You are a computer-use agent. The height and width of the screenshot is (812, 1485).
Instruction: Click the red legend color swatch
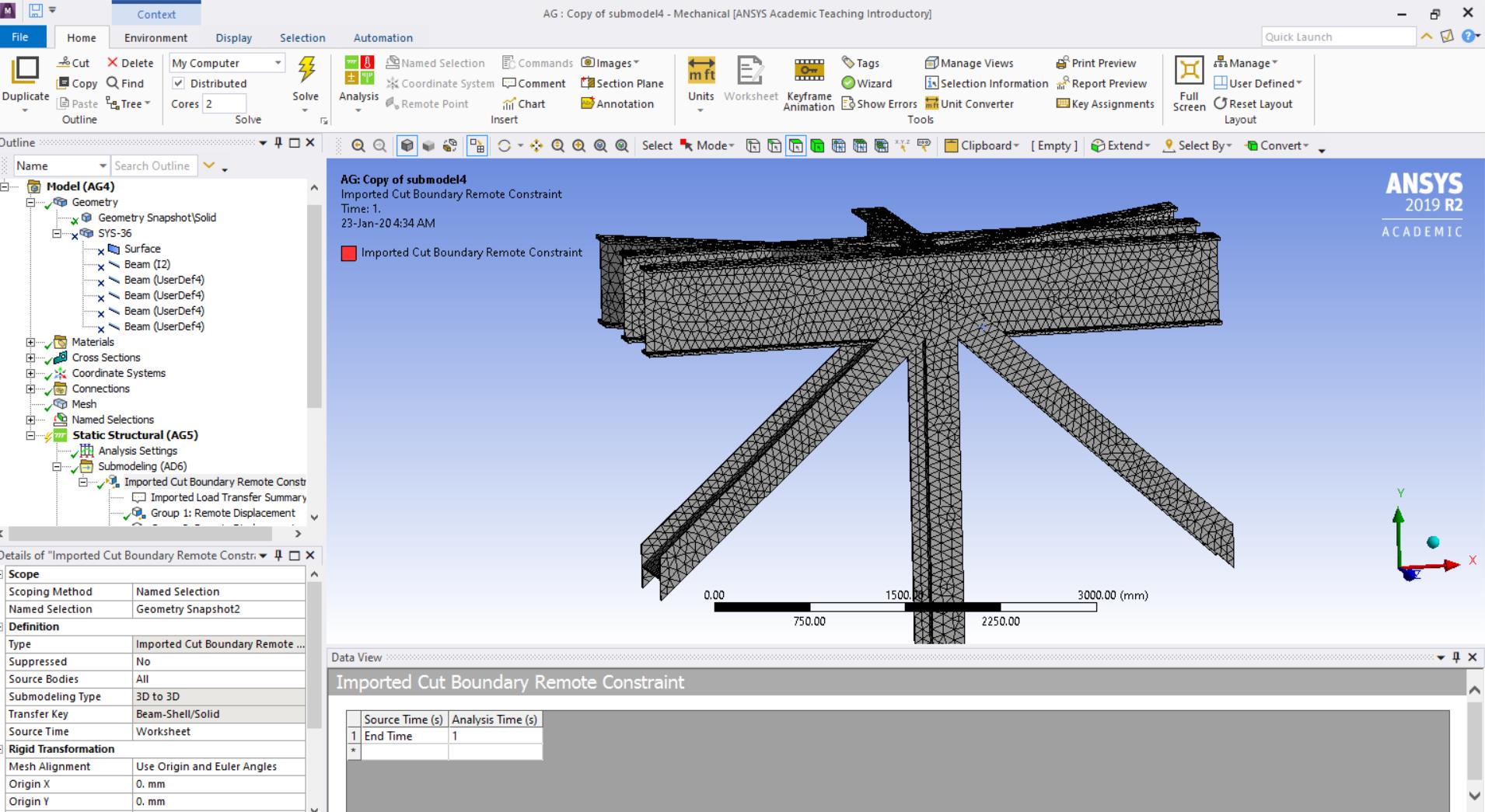point(348,253)
